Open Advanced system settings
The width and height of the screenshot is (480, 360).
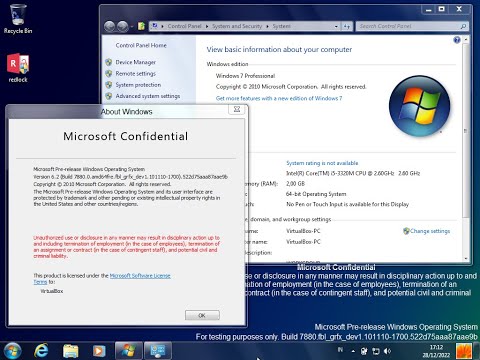148,96
